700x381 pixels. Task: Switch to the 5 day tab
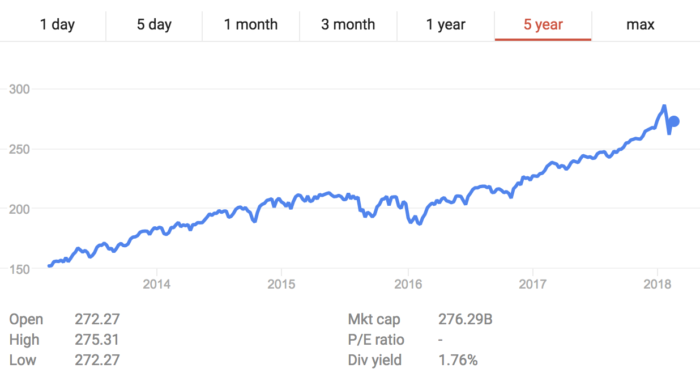coord(154,24)
